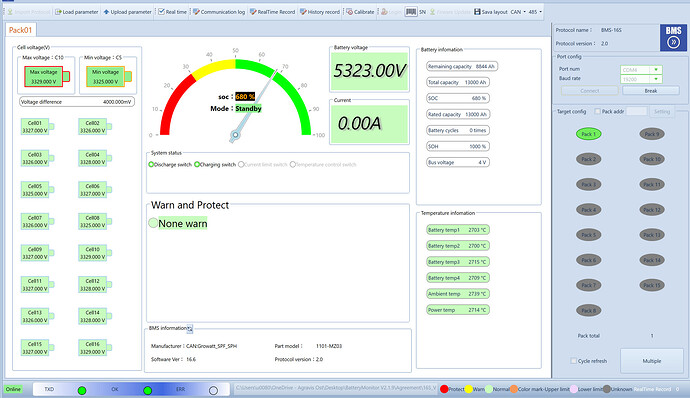690x398 pixels.
Task: Select the Pack 10 target
Action: coord(652,159)
